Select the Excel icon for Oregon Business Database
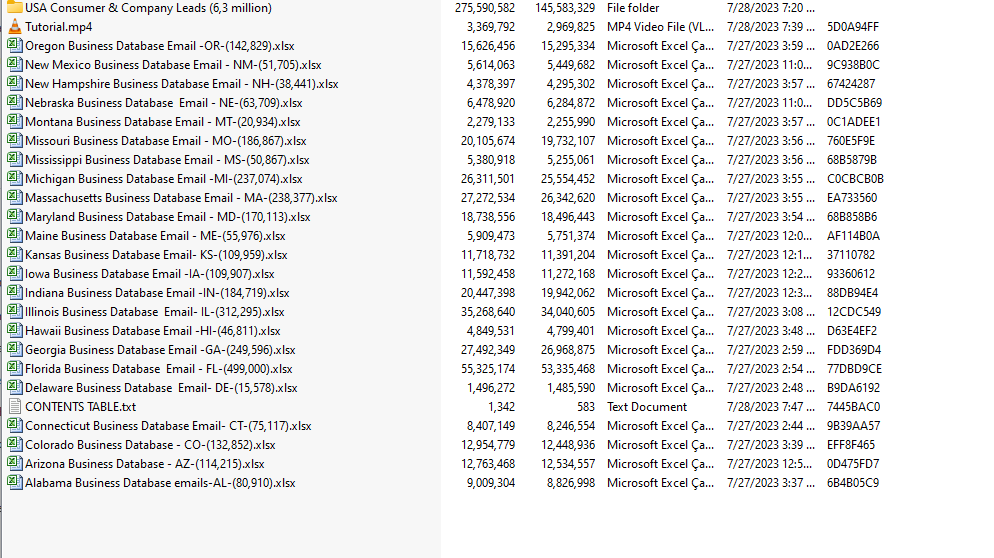 point(15,46)
